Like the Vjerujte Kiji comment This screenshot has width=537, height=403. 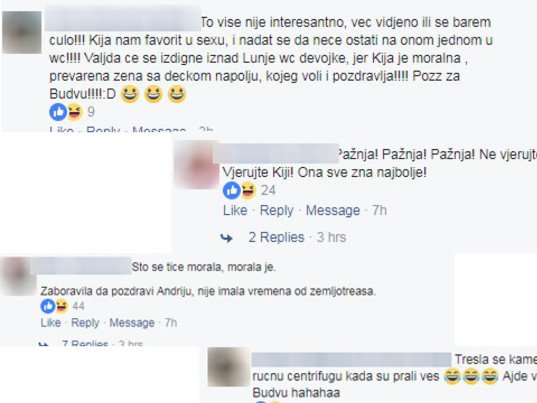[235, 210]
